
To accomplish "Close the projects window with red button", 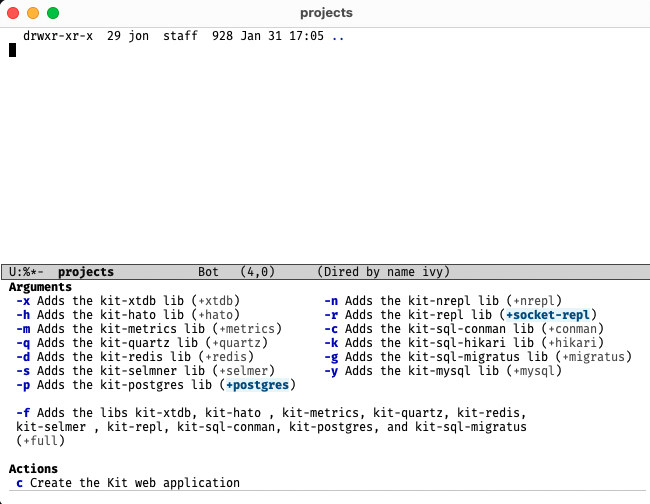I will [13, 13].
